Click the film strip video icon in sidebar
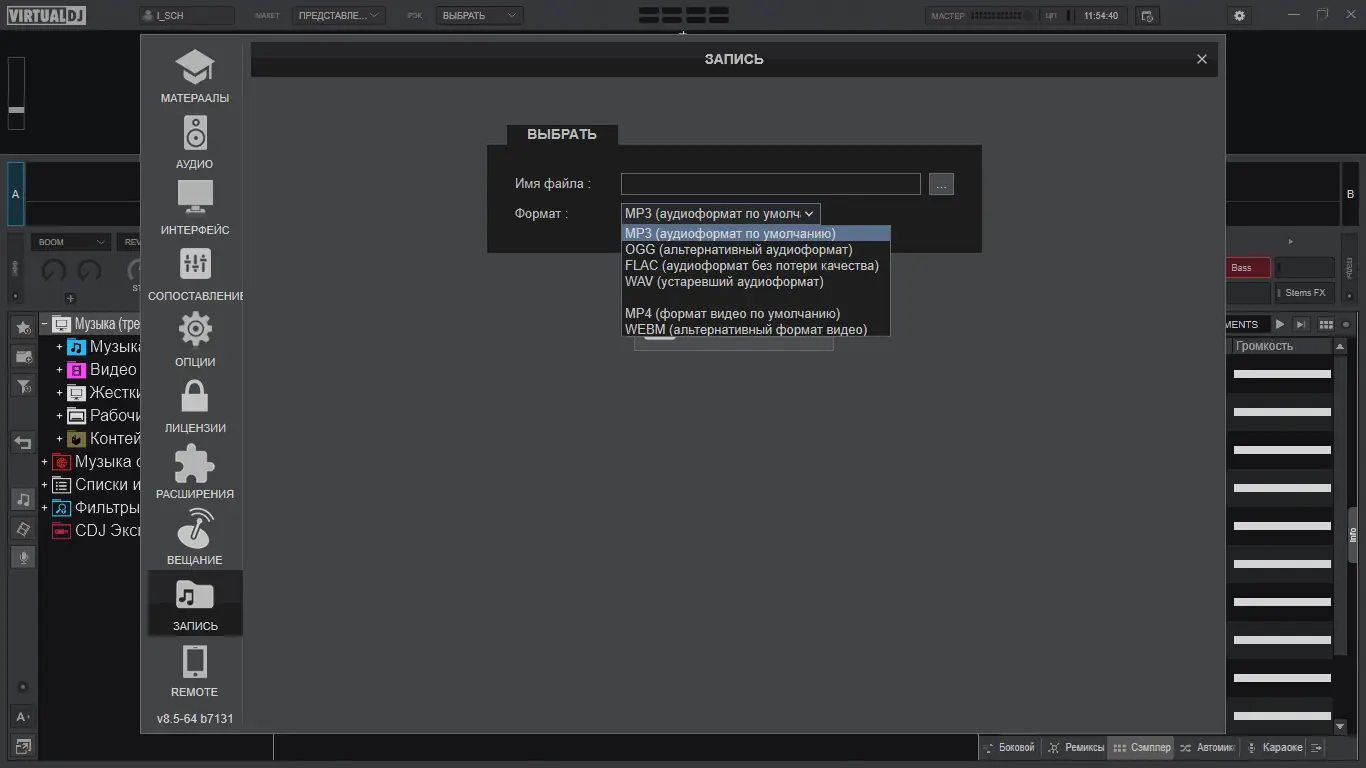 (23, 528)
